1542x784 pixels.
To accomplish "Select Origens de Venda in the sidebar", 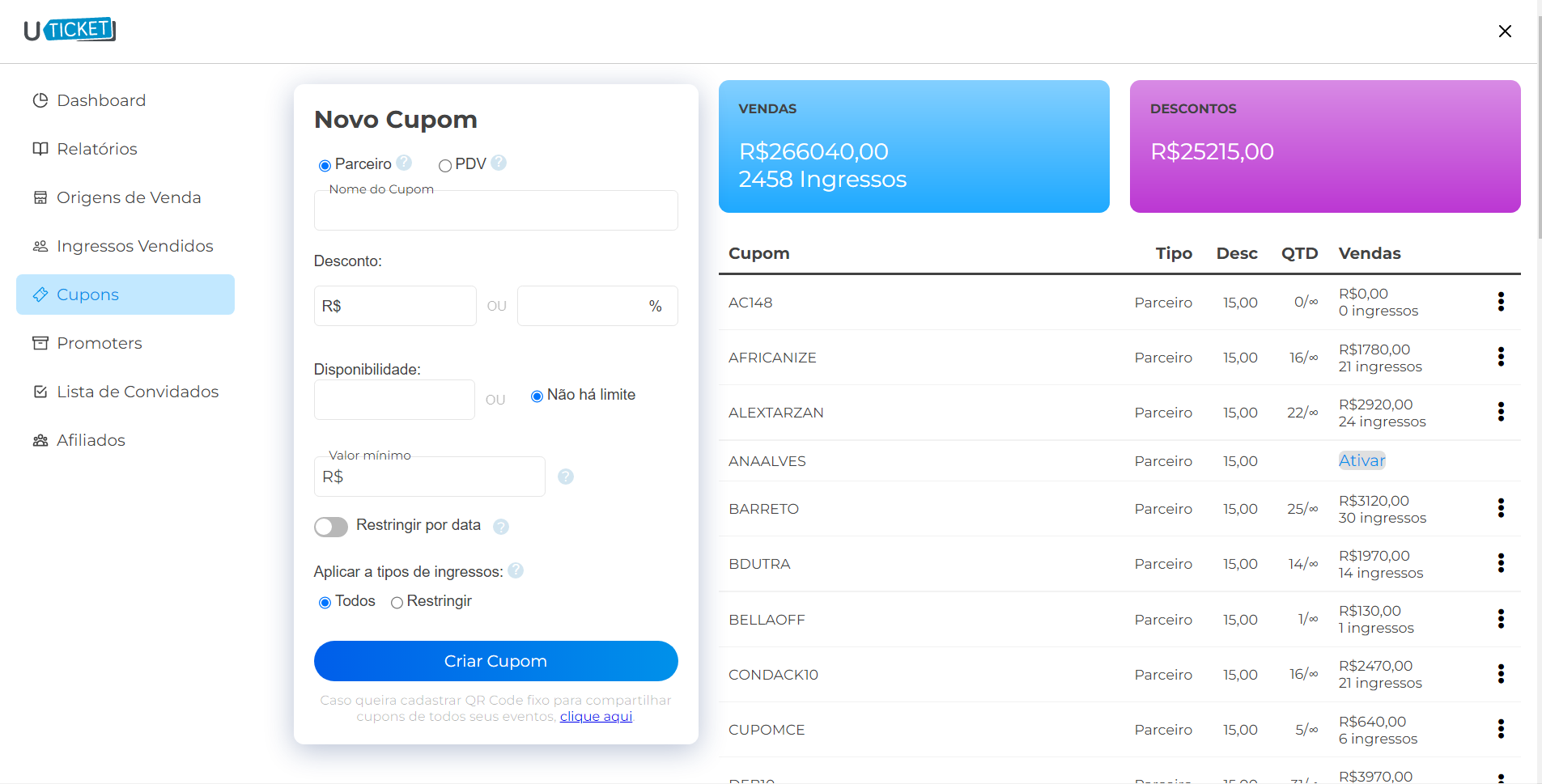I will pos(129,197).
